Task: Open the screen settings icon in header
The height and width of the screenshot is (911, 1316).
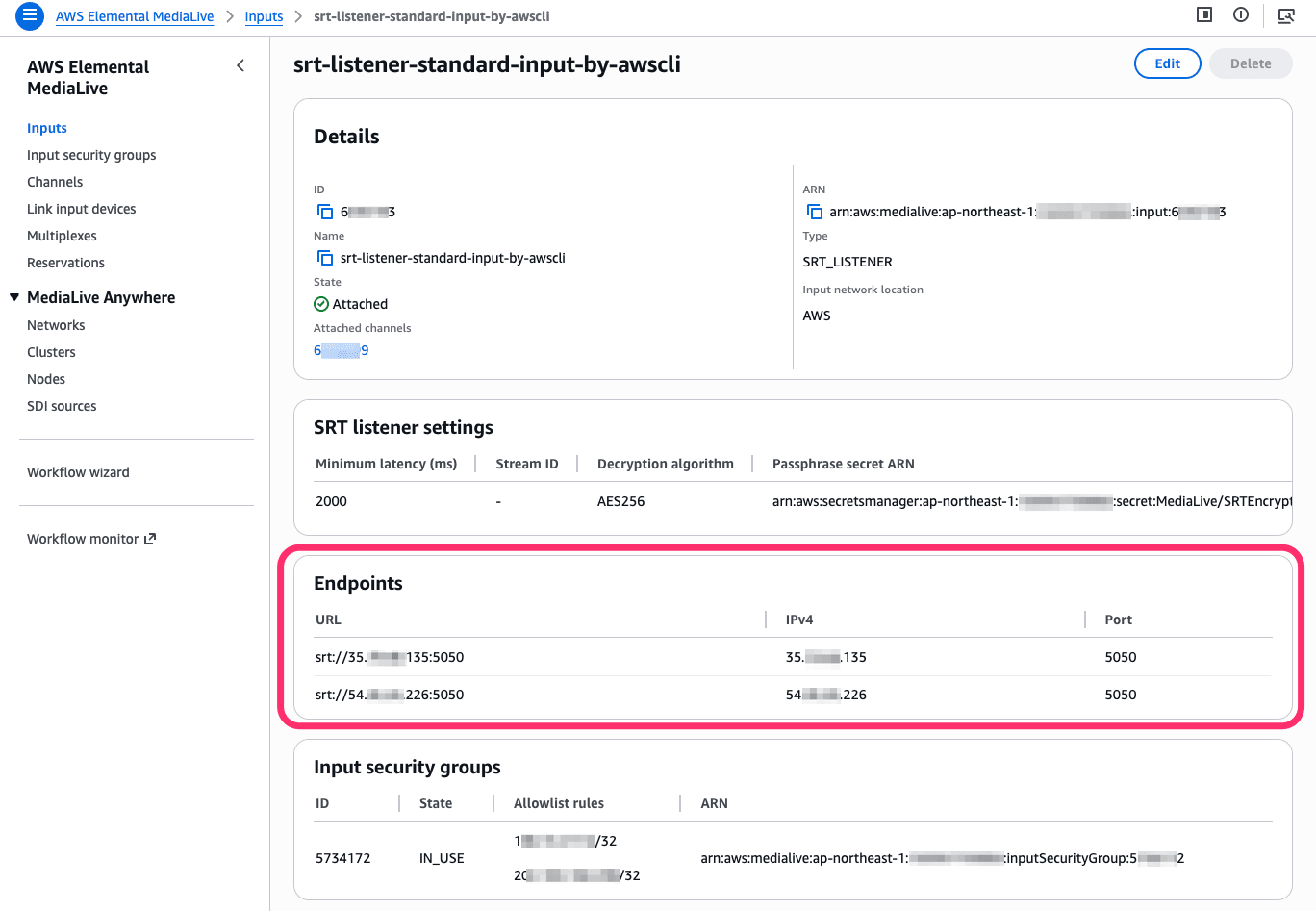Action: (x=1286, y=15)
